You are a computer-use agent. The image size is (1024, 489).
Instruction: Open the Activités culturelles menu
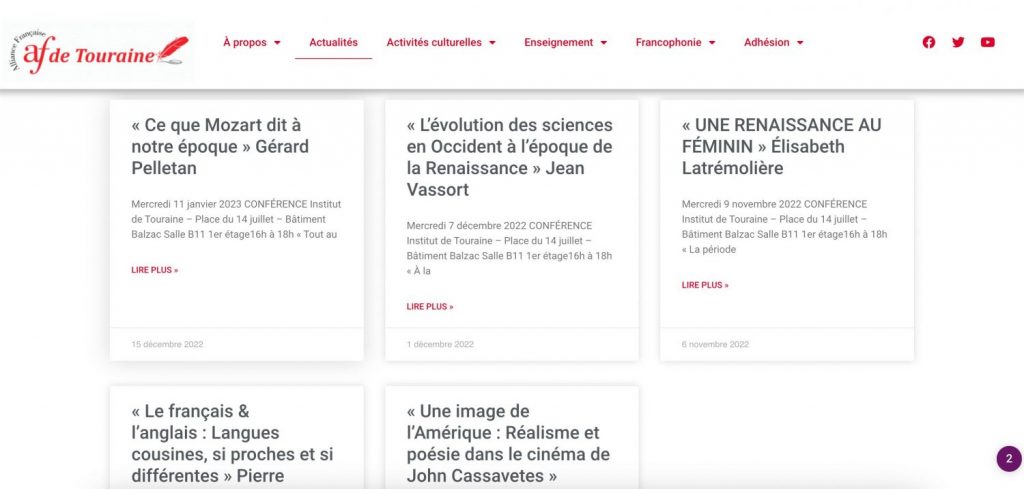(x=434, y=42)
